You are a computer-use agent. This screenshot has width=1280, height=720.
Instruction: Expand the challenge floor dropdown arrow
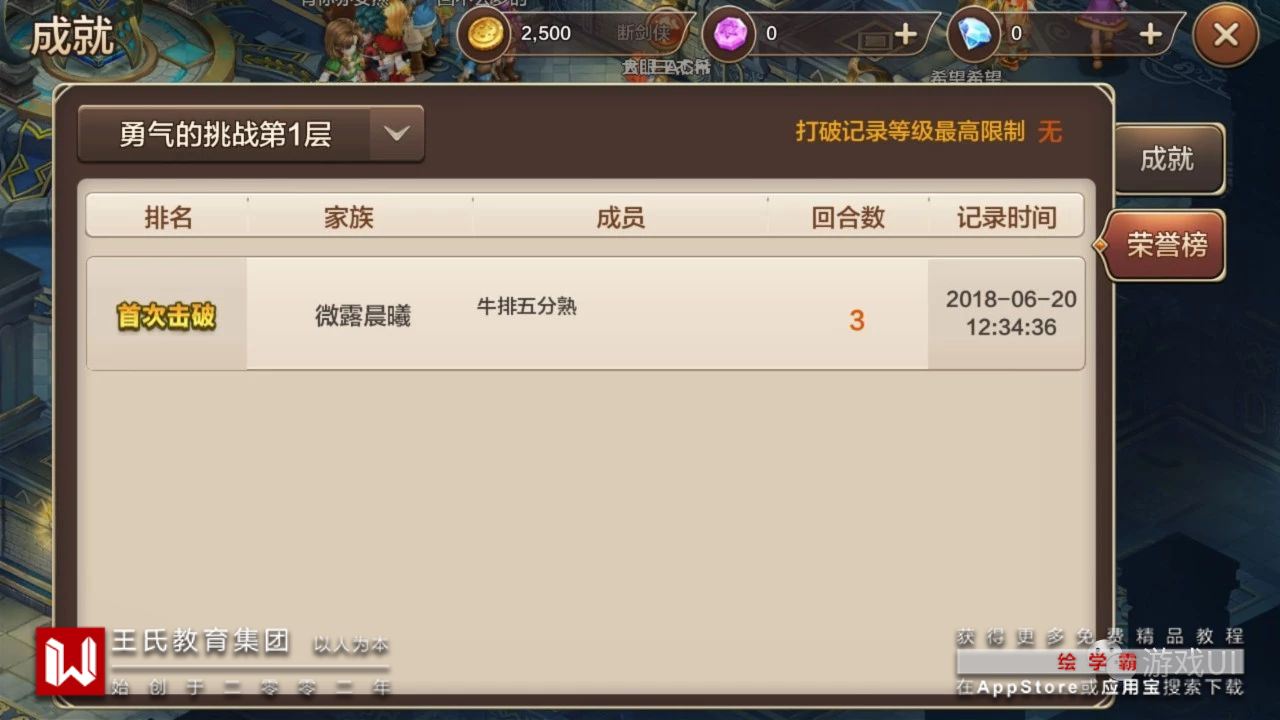tap(397, 133)
